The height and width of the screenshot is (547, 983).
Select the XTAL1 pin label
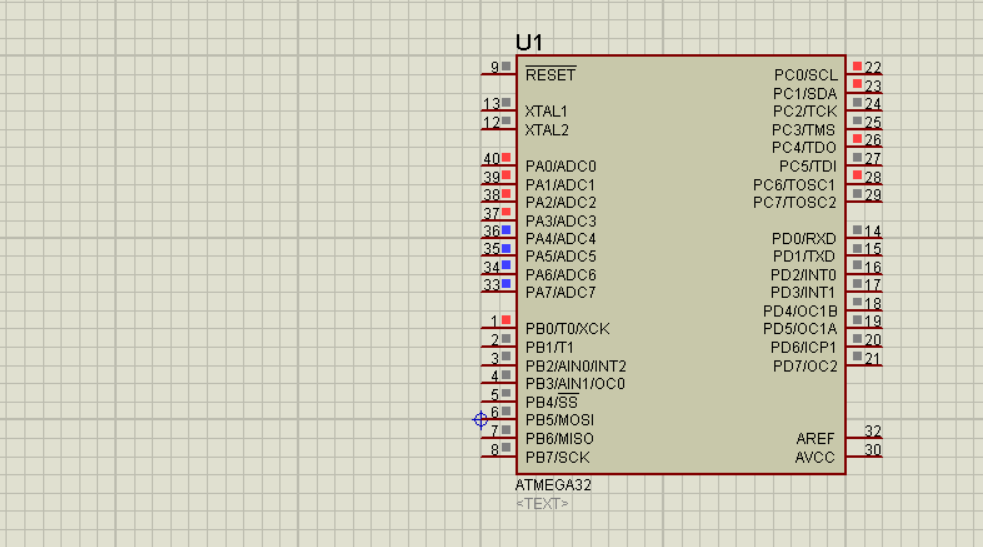click(545, 111)
